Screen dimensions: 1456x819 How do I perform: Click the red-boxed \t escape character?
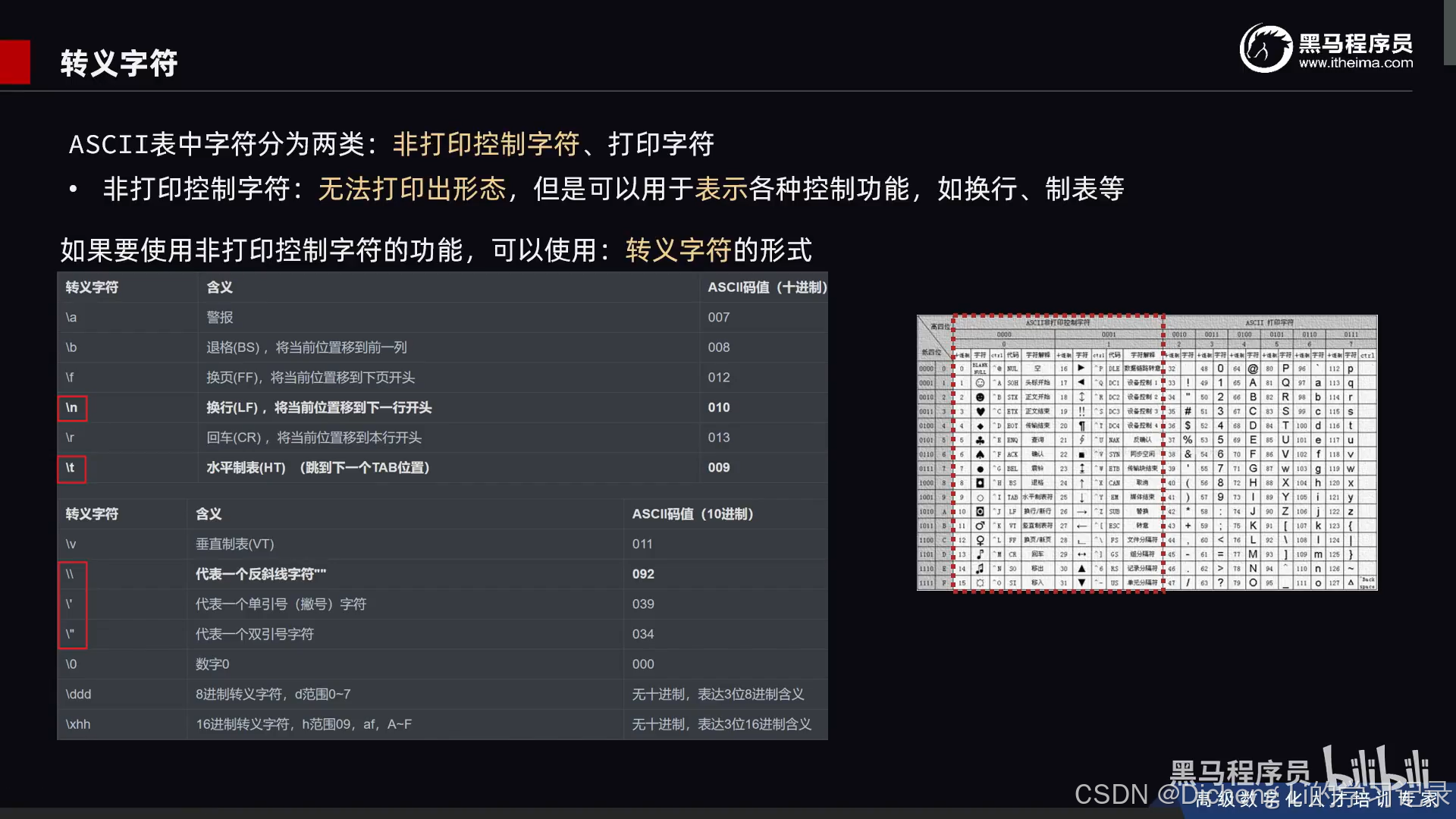click(71, 469)
